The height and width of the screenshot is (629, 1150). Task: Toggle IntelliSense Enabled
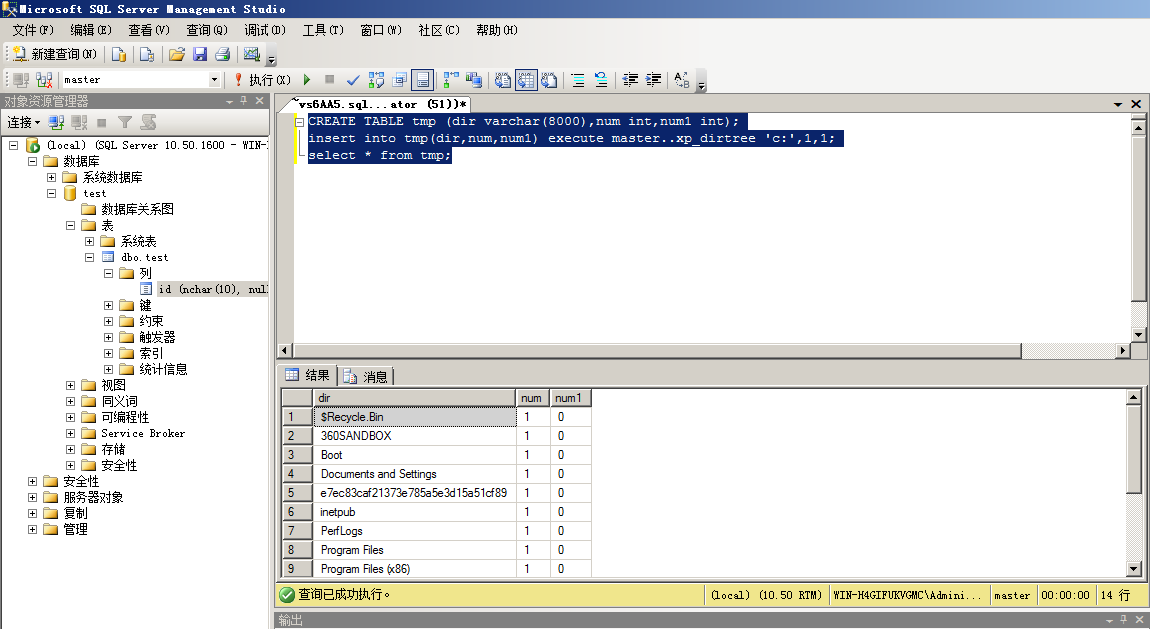(x=422, y=80)
